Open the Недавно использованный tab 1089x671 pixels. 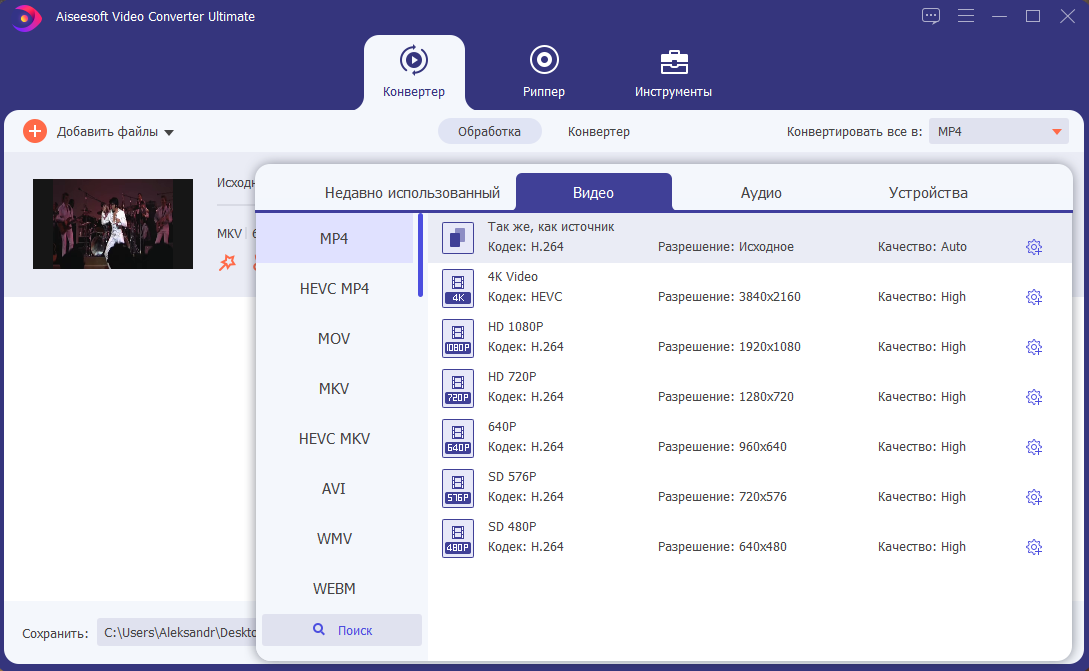tap(412, 193)
